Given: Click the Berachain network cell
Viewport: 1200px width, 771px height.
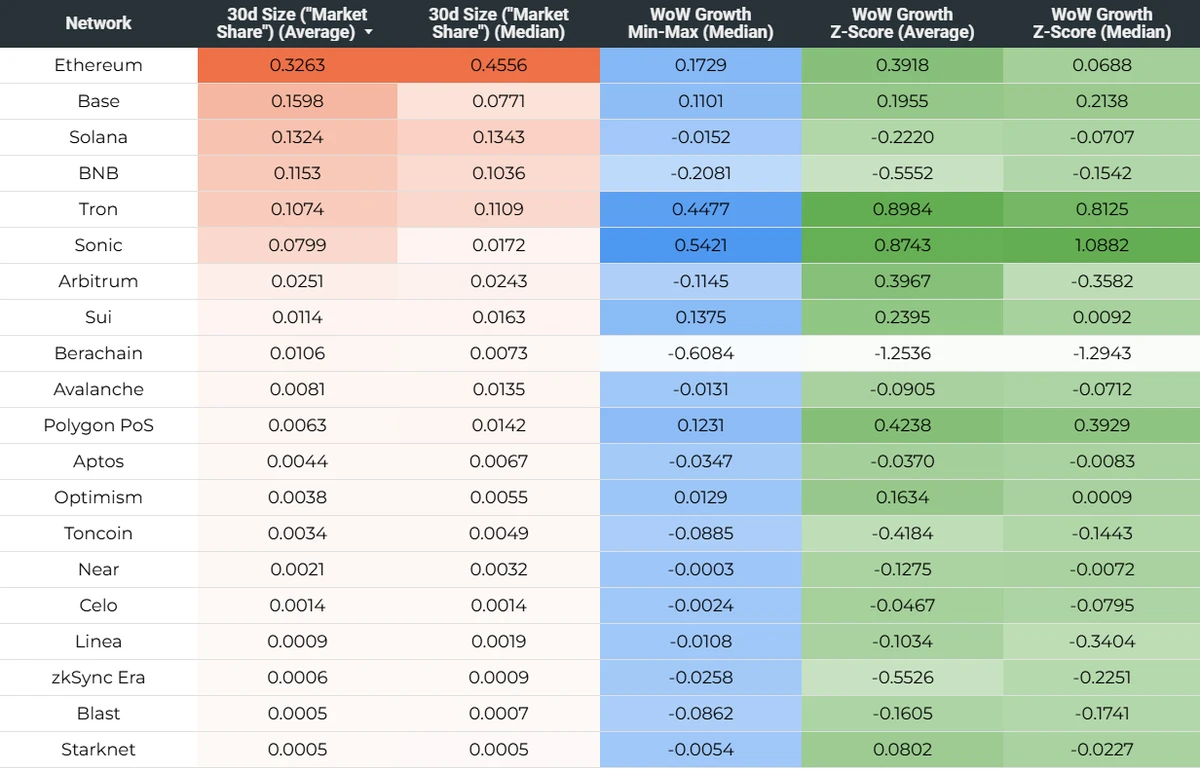Looking at the screenshot, I should point(98,353).
